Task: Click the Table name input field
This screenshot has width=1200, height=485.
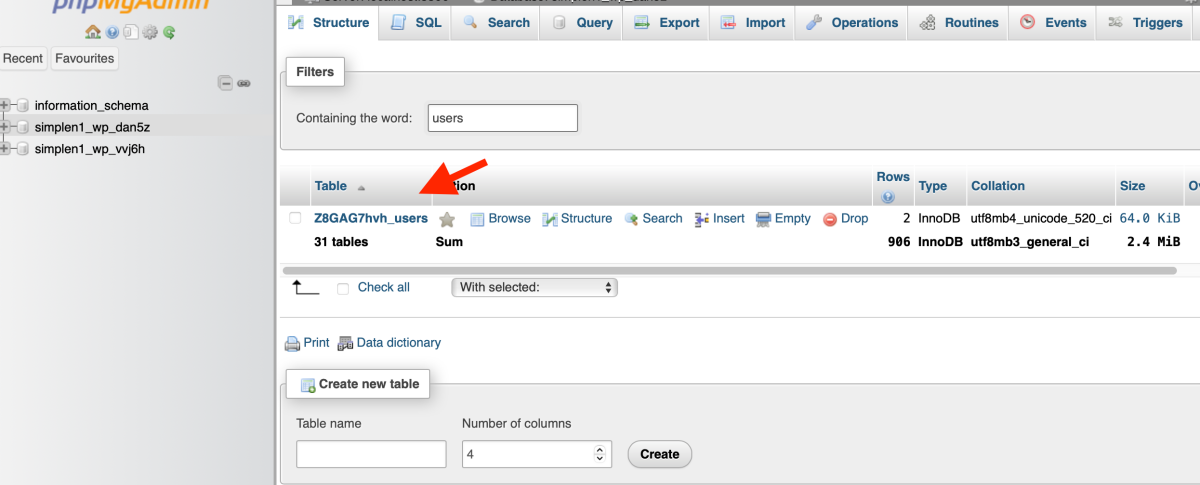Action: click(371, 454)
